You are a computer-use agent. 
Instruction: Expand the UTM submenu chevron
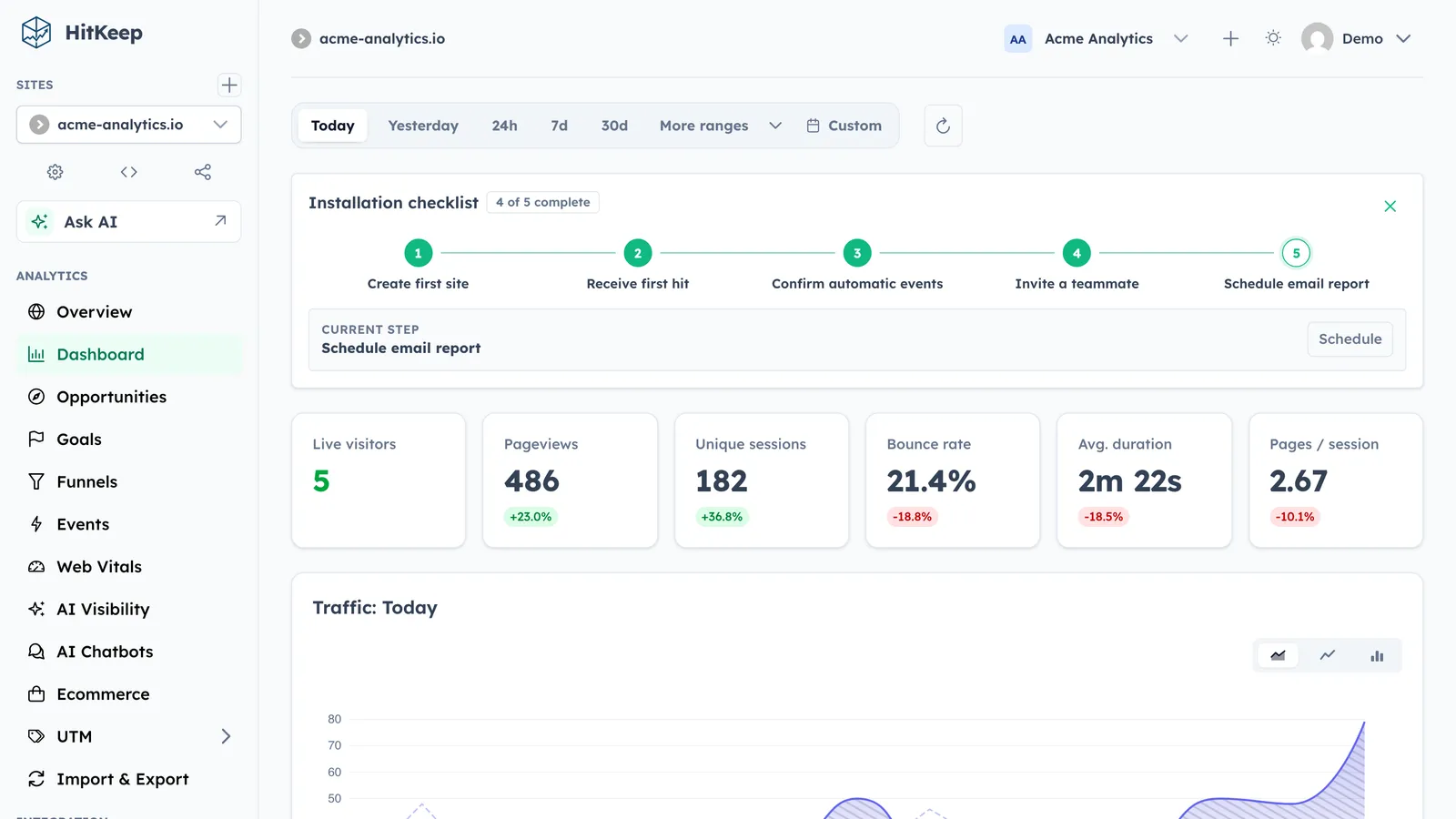click(x=226, y=736)
